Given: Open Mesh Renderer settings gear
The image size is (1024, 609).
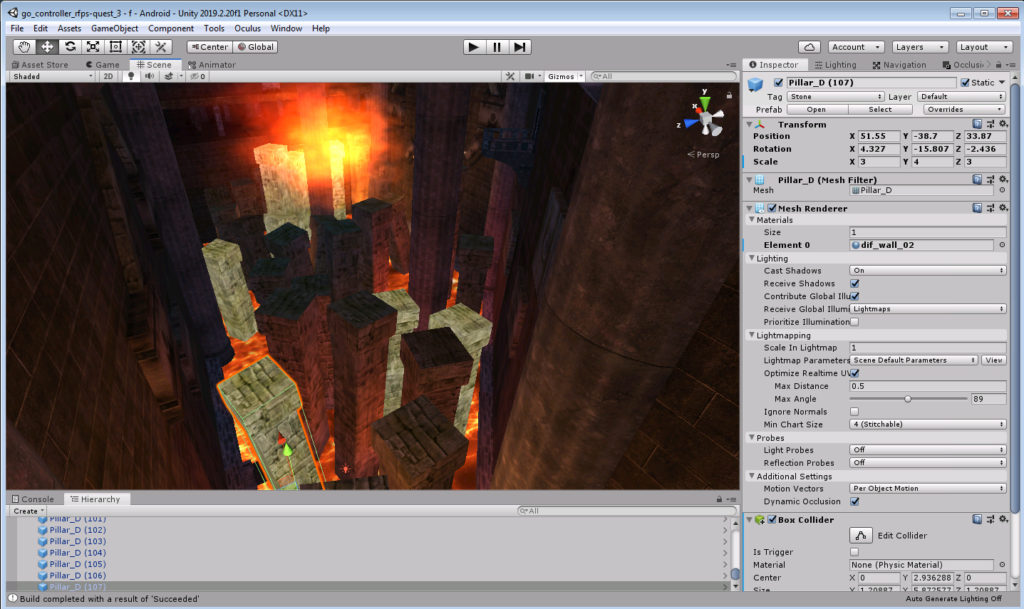Looking at the screenshot, I should pos(1004,208).
